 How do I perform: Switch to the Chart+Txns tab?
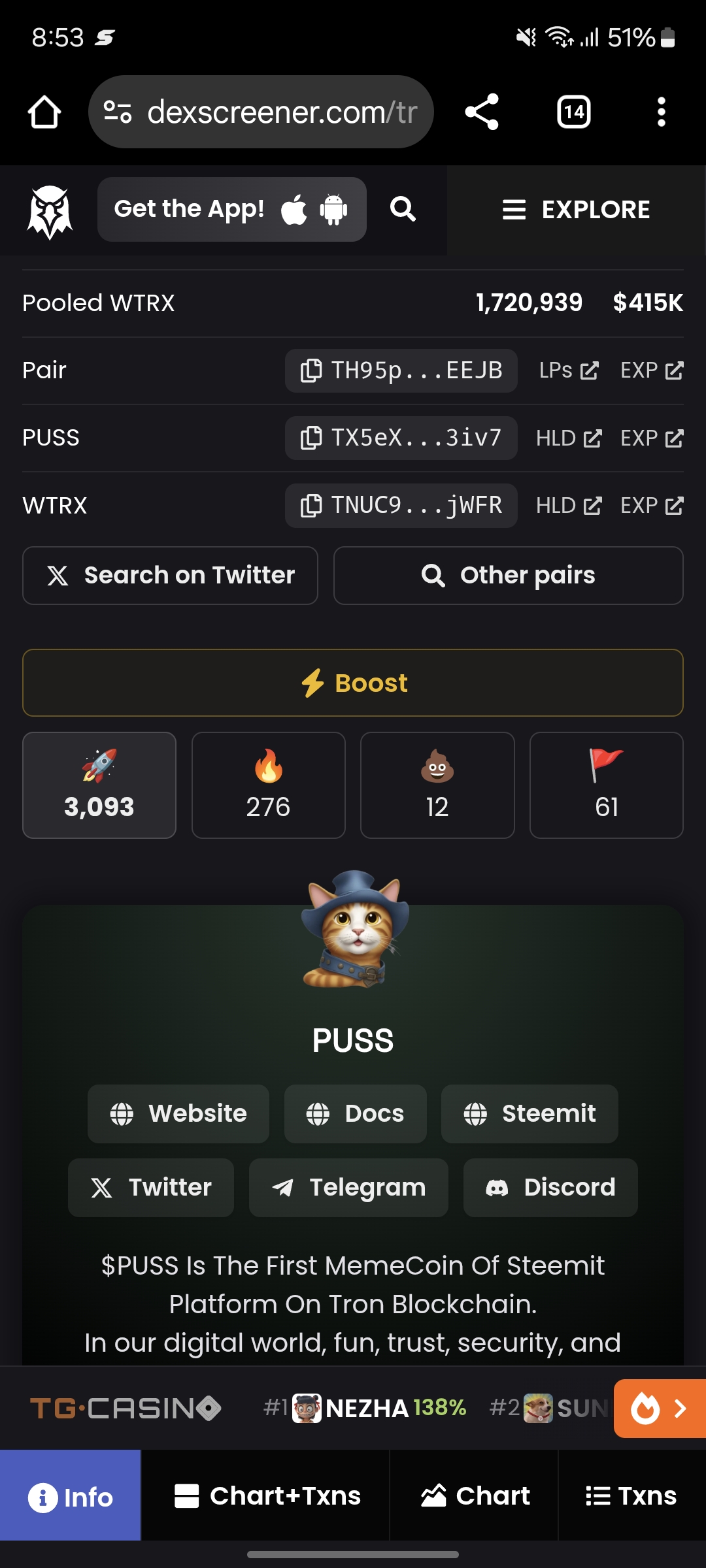pyautogui.click(x=265, y=1495)
